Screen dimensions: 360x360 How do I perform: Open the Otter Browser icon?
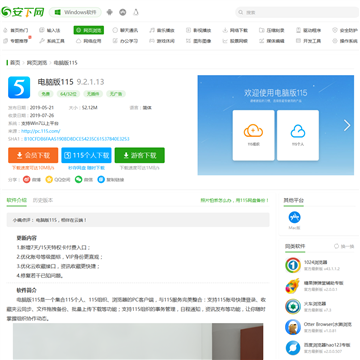293,327
